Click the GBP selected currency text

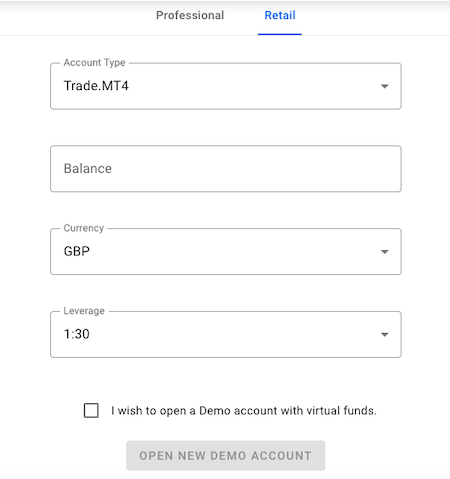77,251
